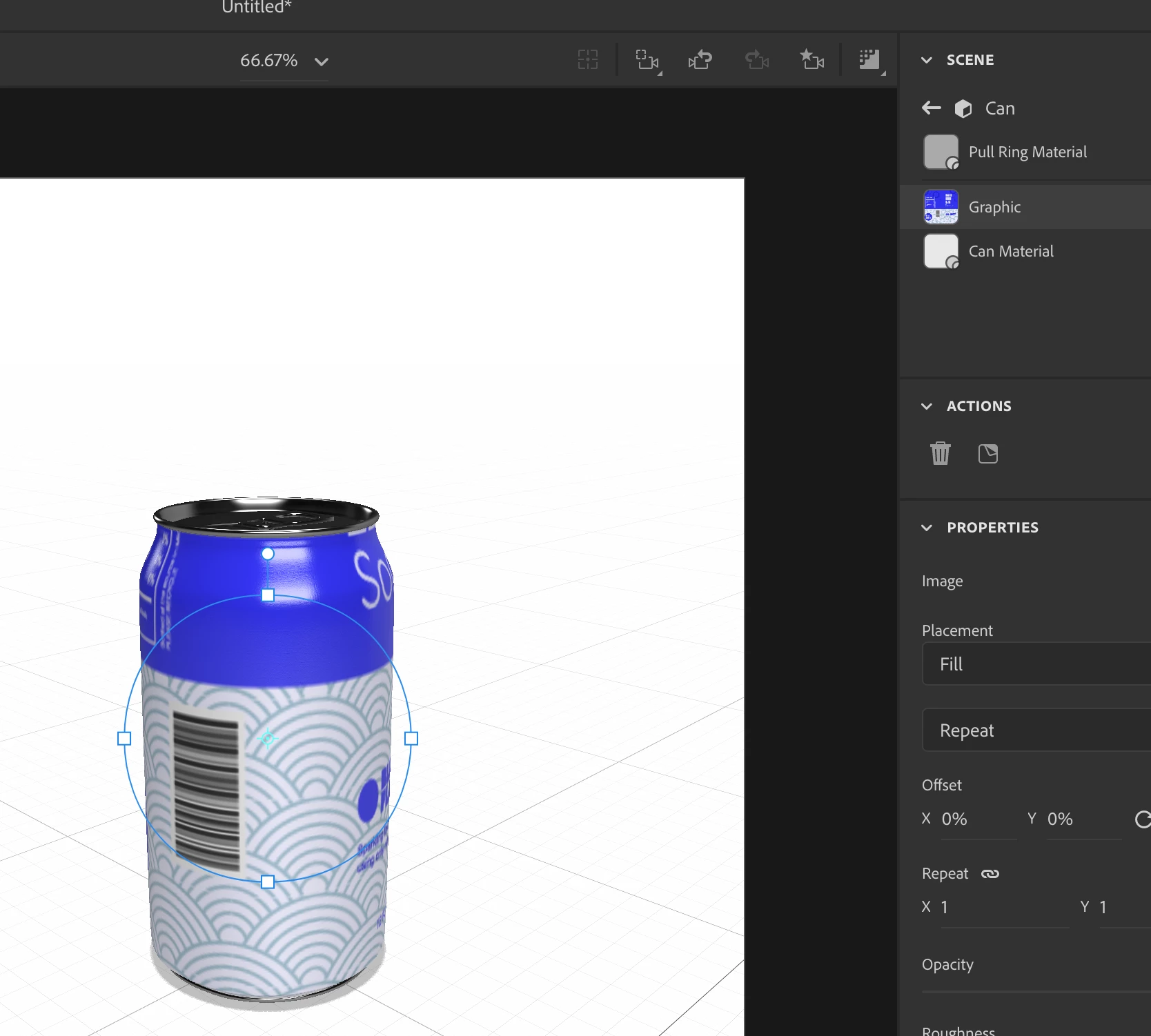Open the Repeat placement dropdown

tap(1036, 730)
